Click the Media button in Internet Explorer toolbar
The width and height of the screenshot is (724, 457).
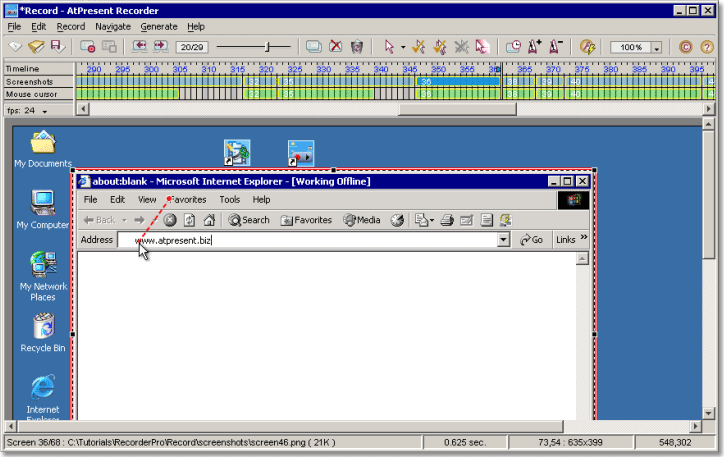[x=362, y=220]
